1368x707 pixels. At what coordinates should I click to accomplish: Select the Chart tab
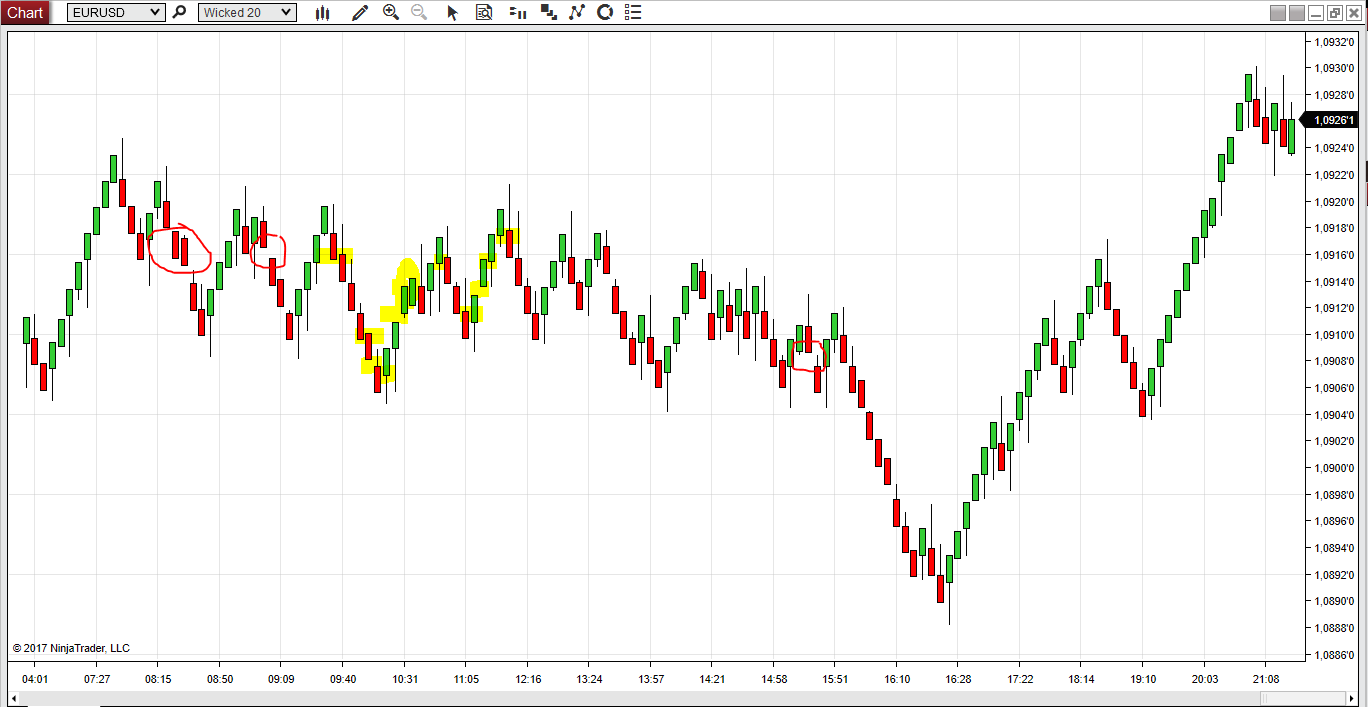pyautogui.click(x=25, y=13)
